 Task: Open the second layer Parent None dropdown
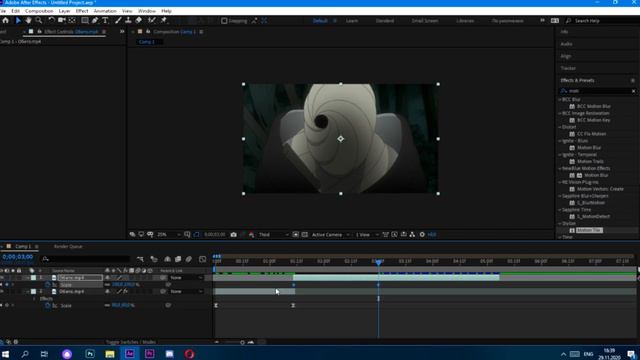[x=186, y=291]
